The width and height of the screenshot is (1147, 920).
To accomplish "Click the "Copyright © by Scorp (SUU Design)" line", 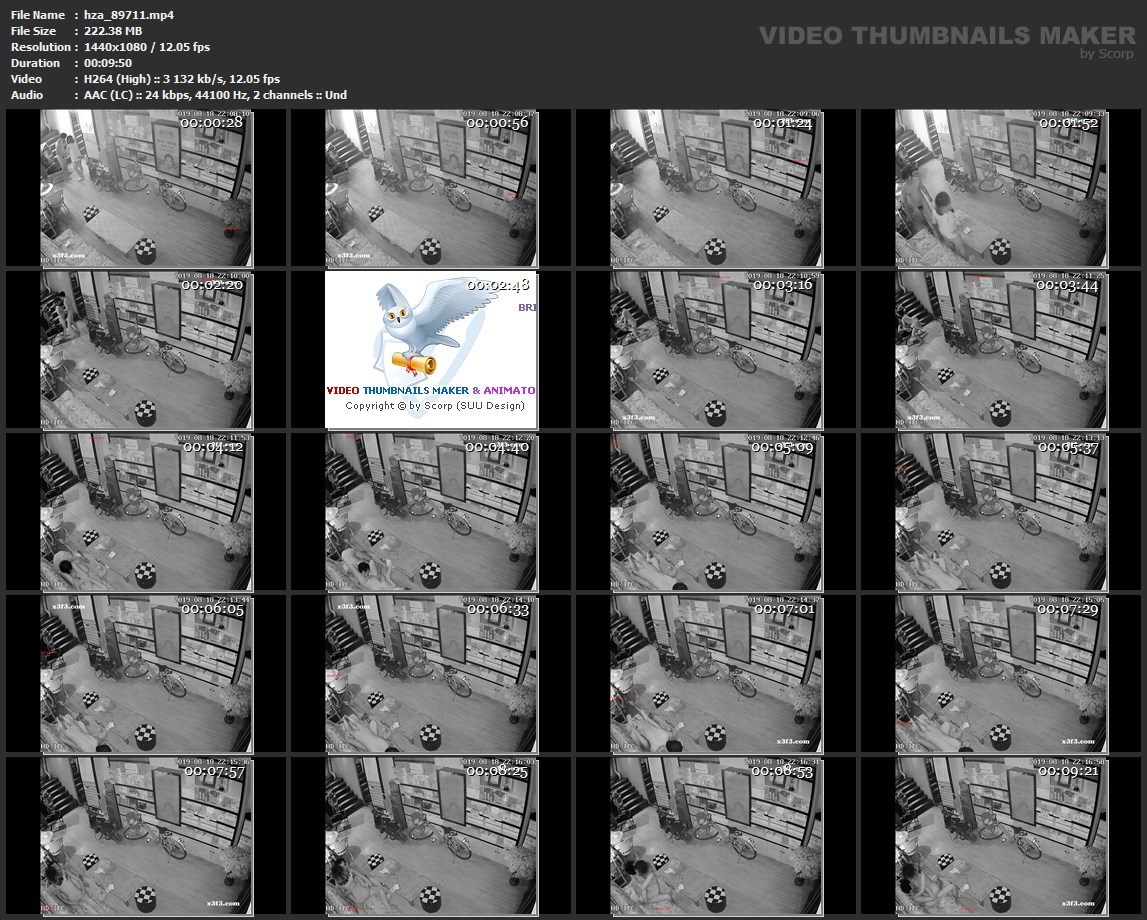I will [x=435, y=406].
